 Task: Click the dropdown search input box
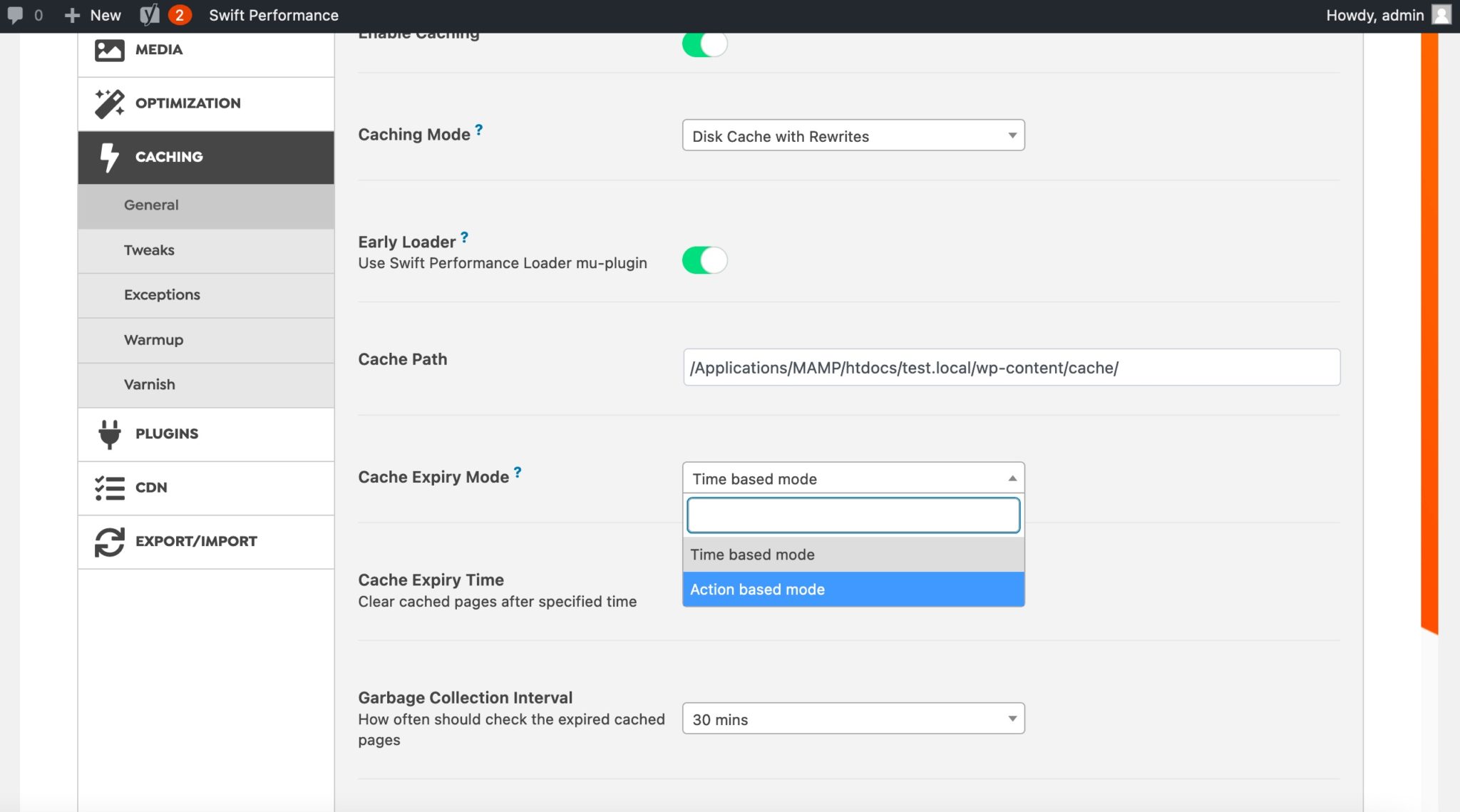[x=853, y=515]
